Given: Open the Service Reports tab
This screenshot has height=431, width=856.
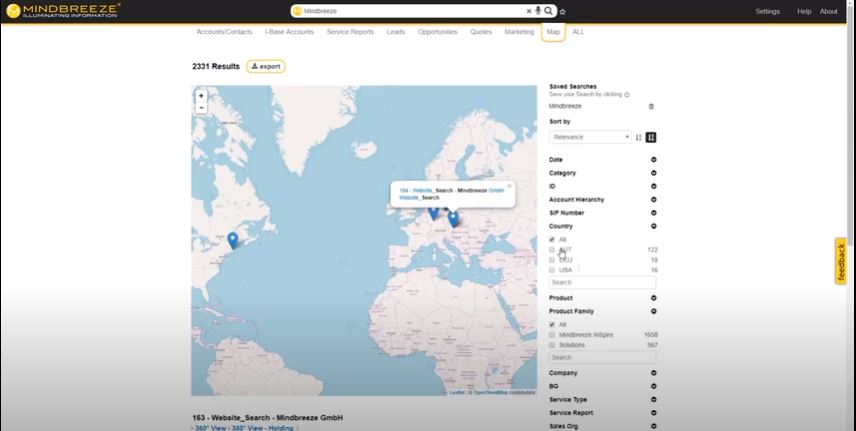Looking at the screenshot, I should [x=350, y=32].
